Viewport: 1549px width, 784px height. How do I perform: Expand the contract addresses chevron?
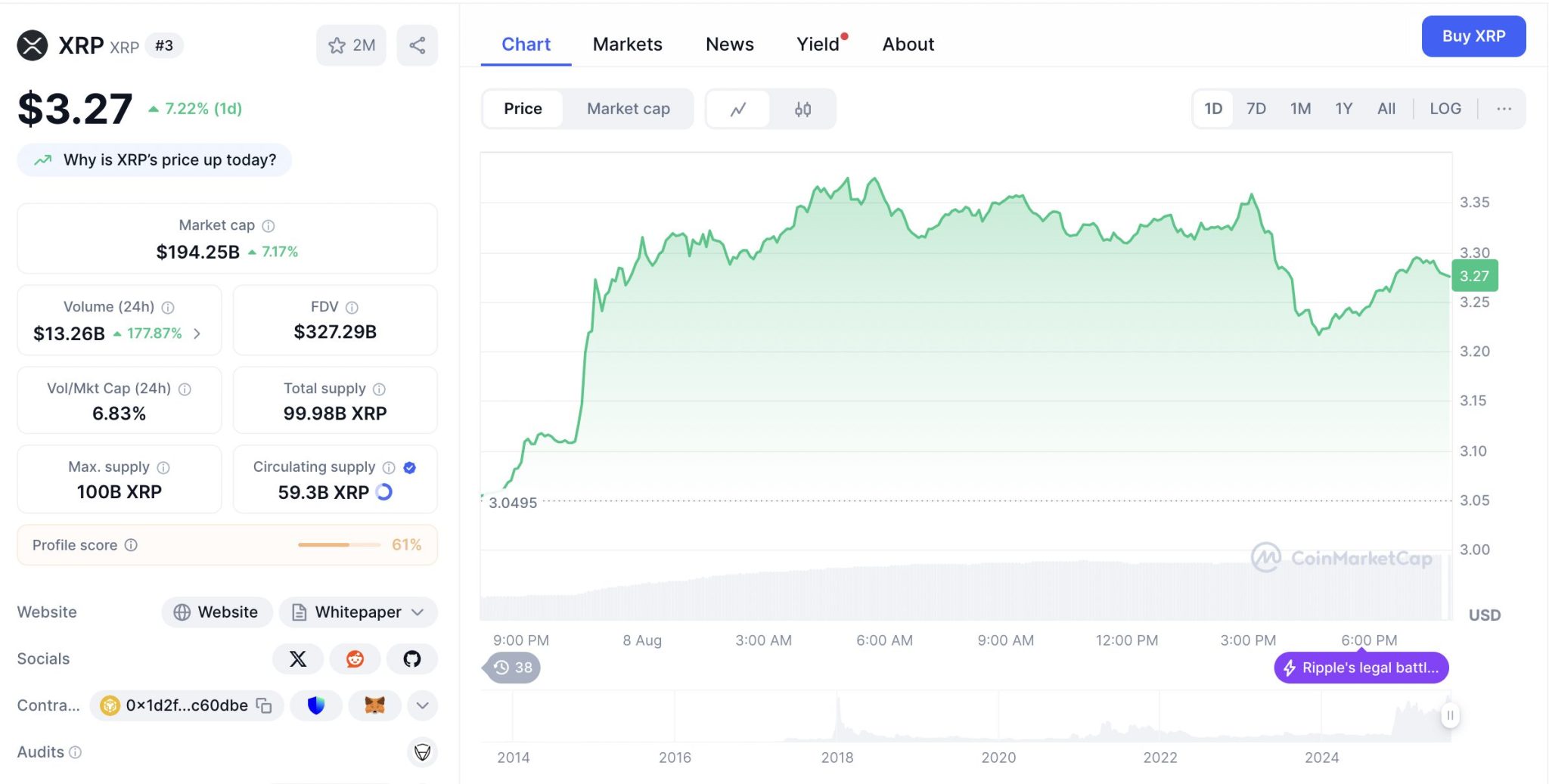point(421,705)
